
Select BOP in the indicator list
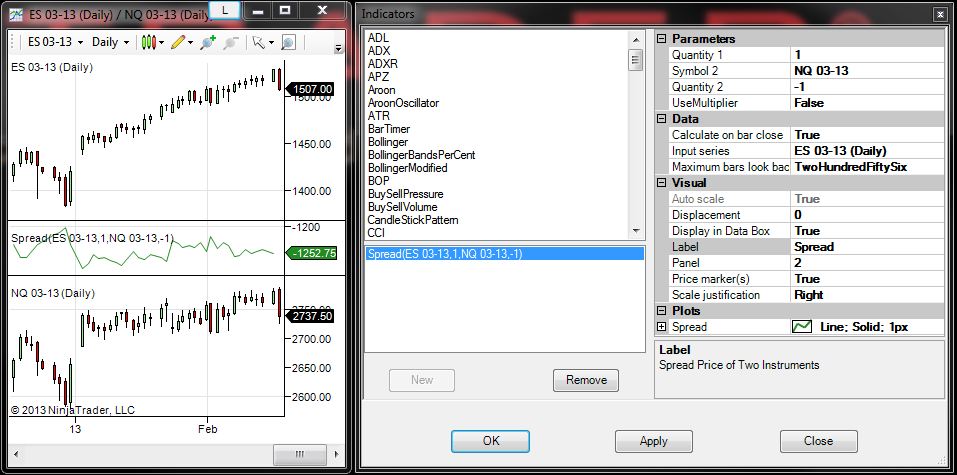pyautogui.click(x=379, y=181)
